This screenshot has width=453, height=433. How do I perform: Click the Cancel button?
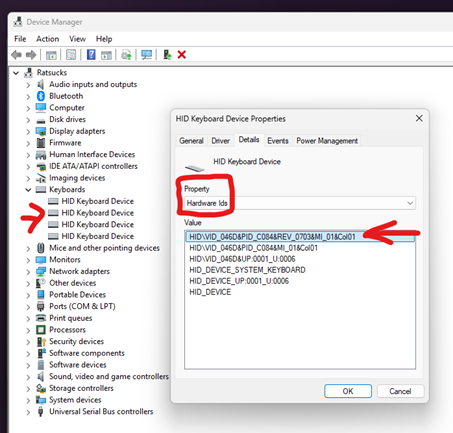(x=400, y=391)
